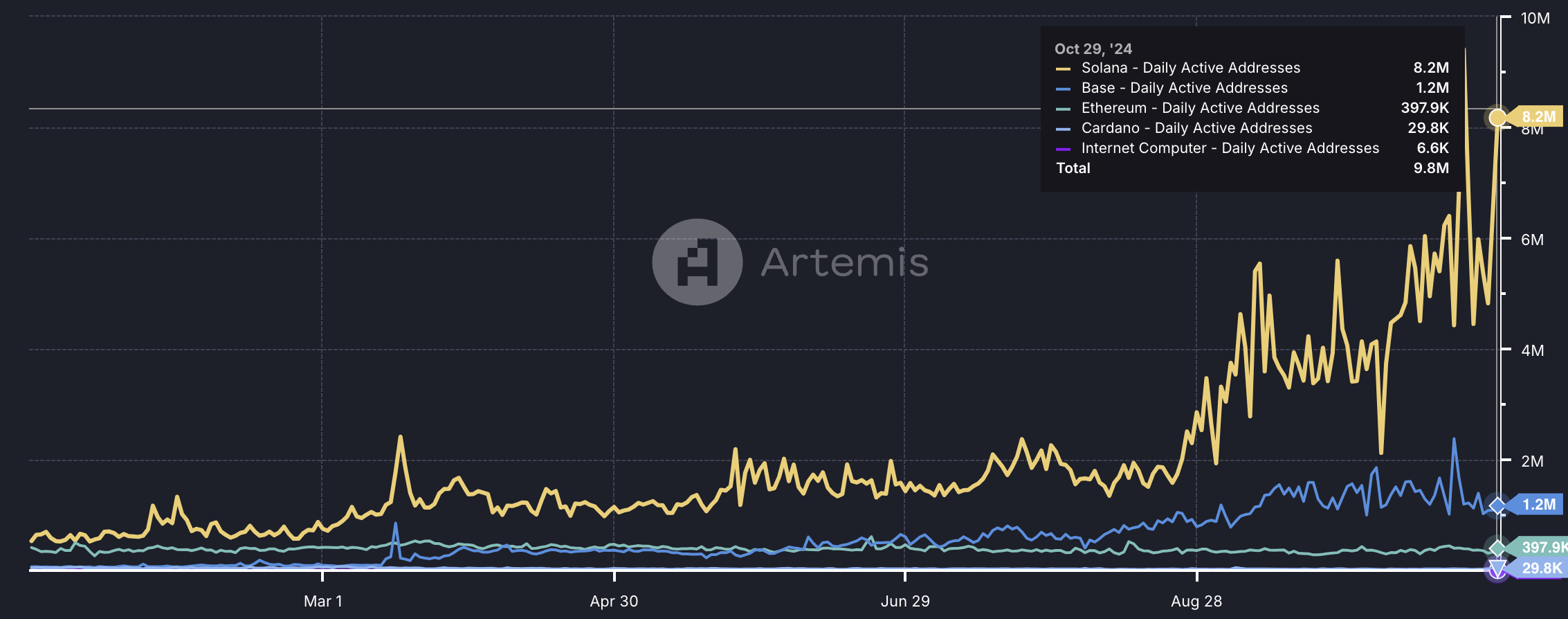The height and width of the screenshot is (619, 1568).
Task: Select Base - Daily Active Addresses legend entry
Action: (1184, 88)
